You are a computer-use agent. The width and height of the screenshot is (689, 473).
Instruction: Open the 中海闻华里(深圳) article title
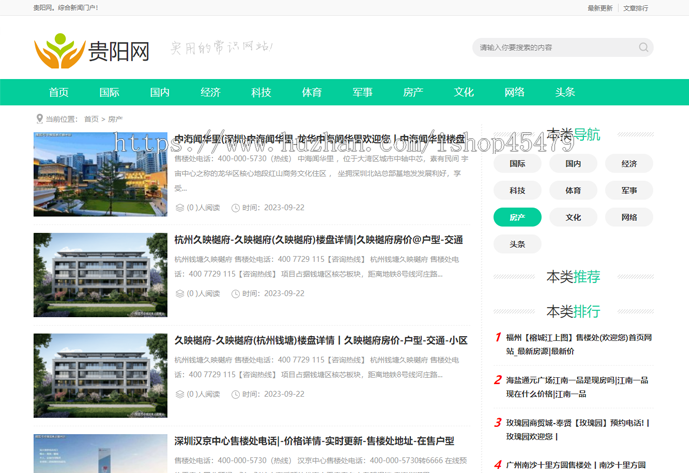[319, 139]
